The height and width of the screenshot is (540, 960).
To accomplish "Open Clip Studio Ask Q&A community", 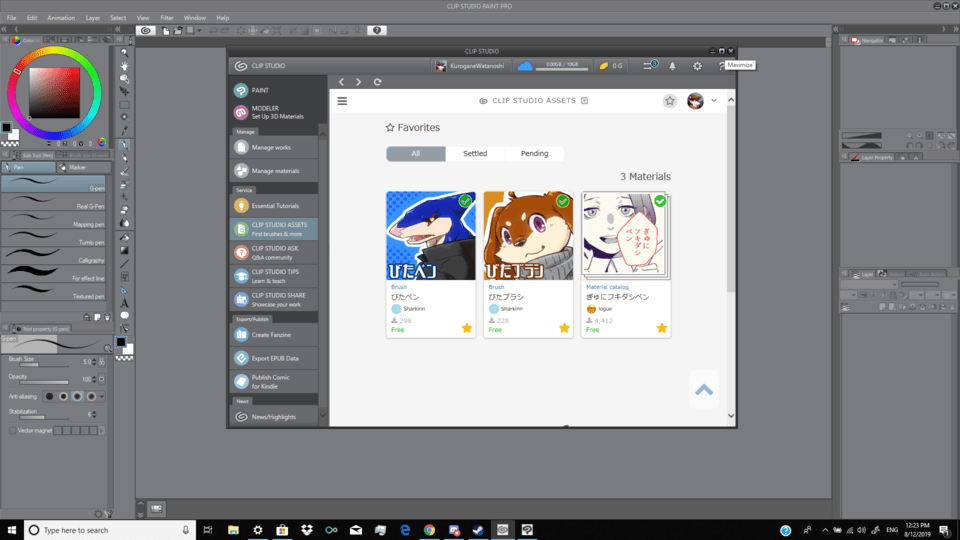I will tap(274, 253).
